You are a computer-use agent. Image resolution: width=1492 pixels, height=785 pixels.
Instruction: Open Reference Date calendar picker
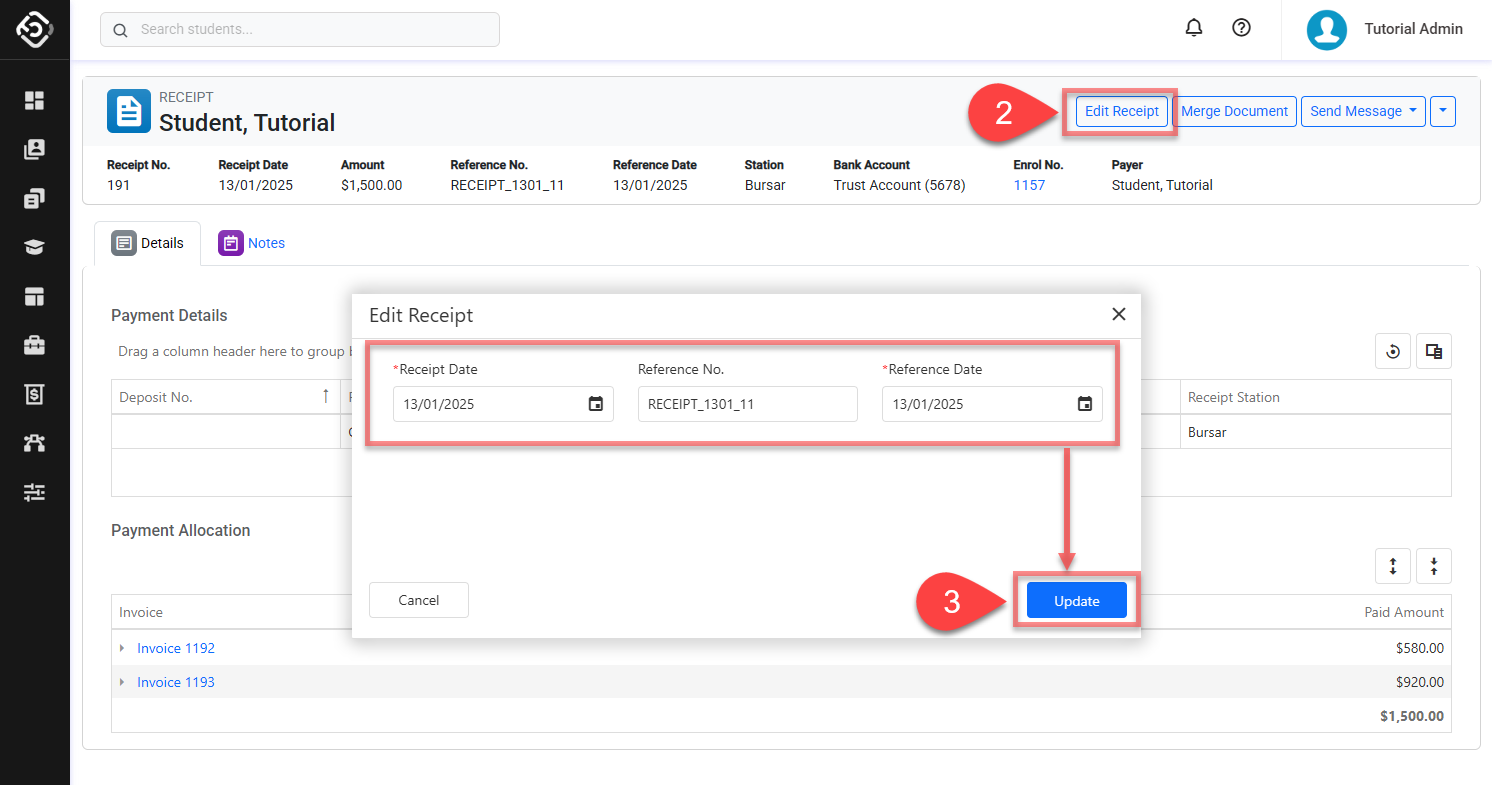pos(1084,404)
